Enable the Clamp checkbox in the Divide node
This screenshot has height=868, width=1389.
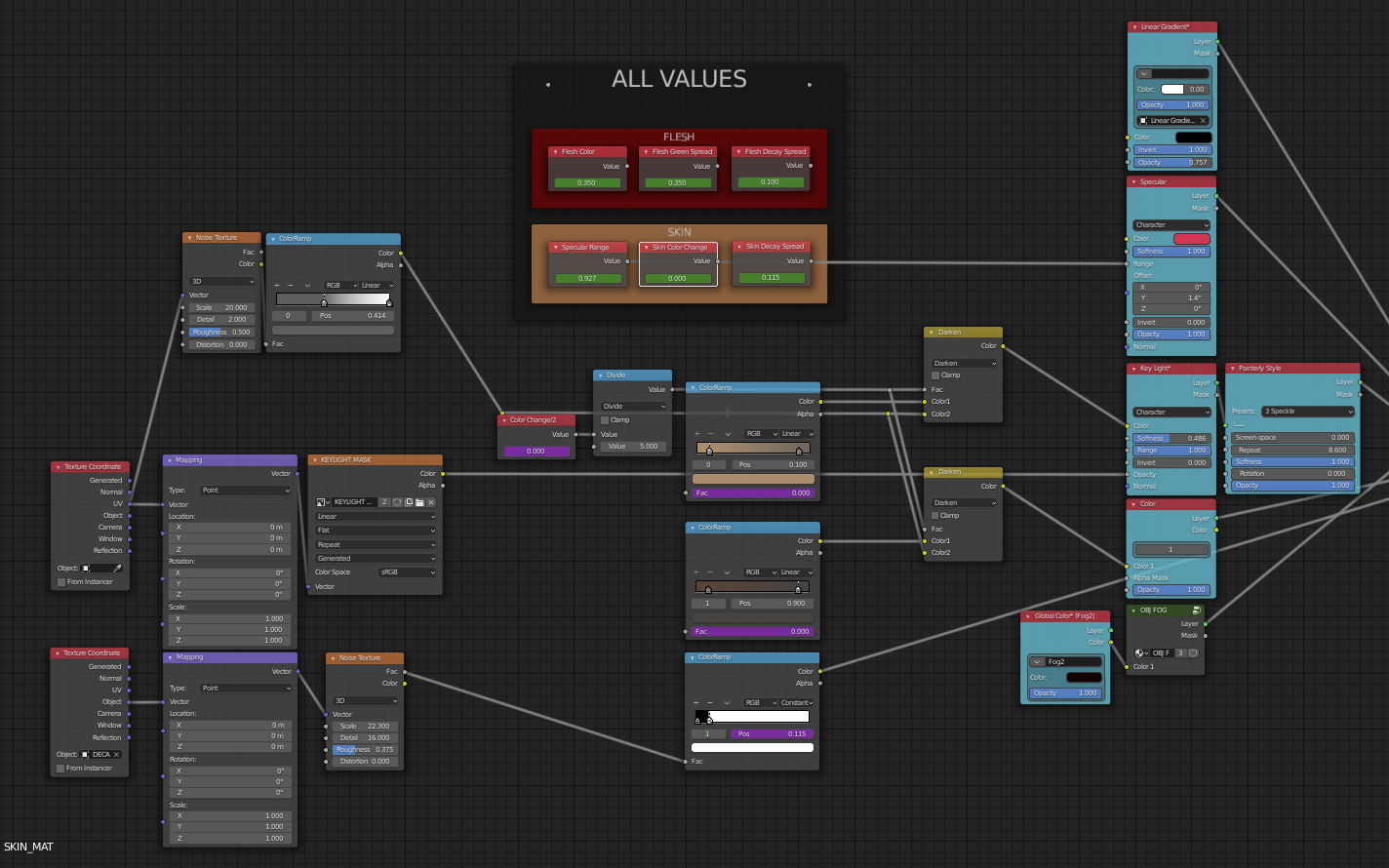pos(605,420)
